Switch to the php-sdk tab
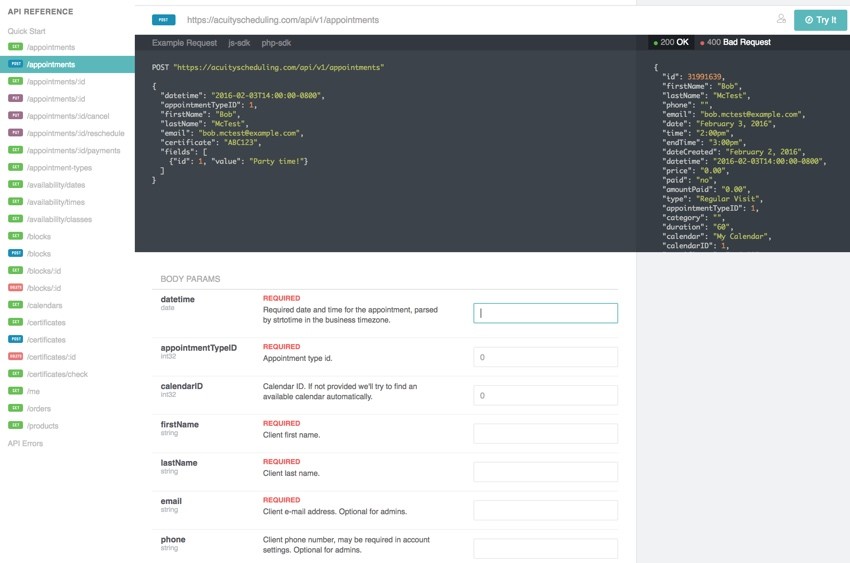The height and width of the screenshot is (563, 850). [276, 43]
